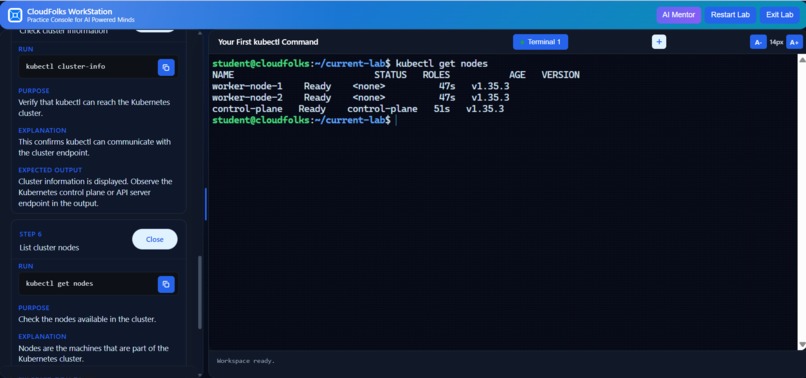Click the ROLES column header in terminal
Image resolution: width=806 pixels, height=378 pixels.
pyautogui.click(x=436, y=75)
